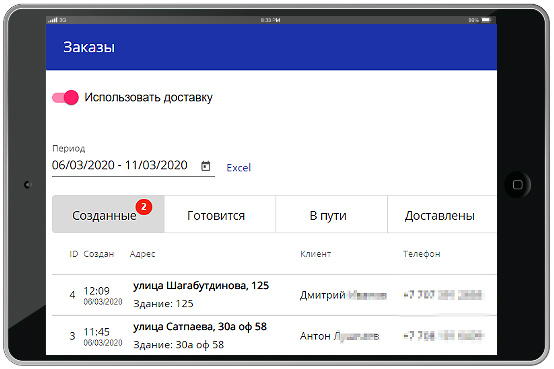
Task: Click phone number in Дмитрий row
Action: 443,294
